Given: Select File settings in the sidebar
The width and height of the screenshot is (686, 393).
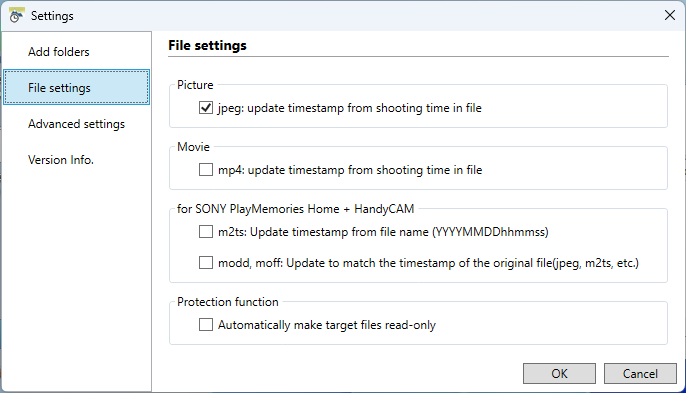Looking at the screenshot, I should [77, 88].
